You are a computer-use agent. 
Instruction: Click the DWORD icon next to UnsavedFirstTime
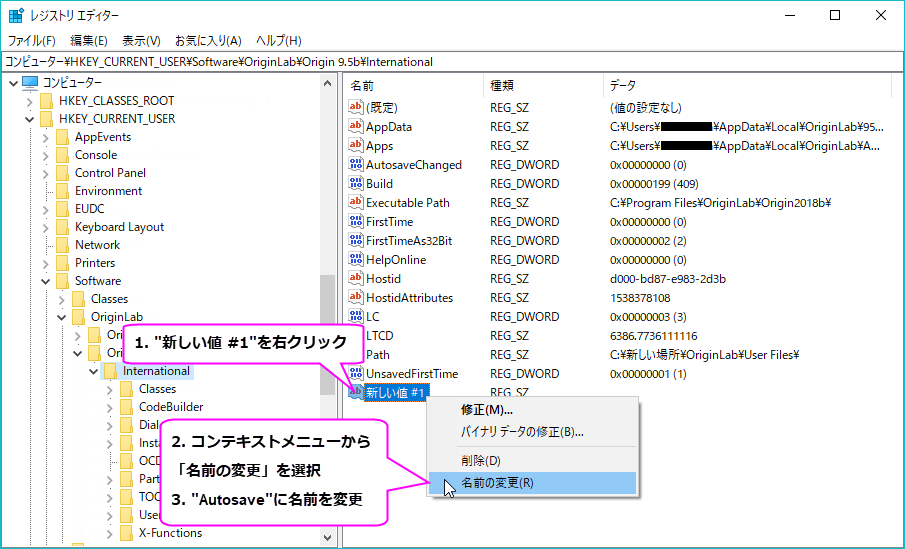[356, 374]
